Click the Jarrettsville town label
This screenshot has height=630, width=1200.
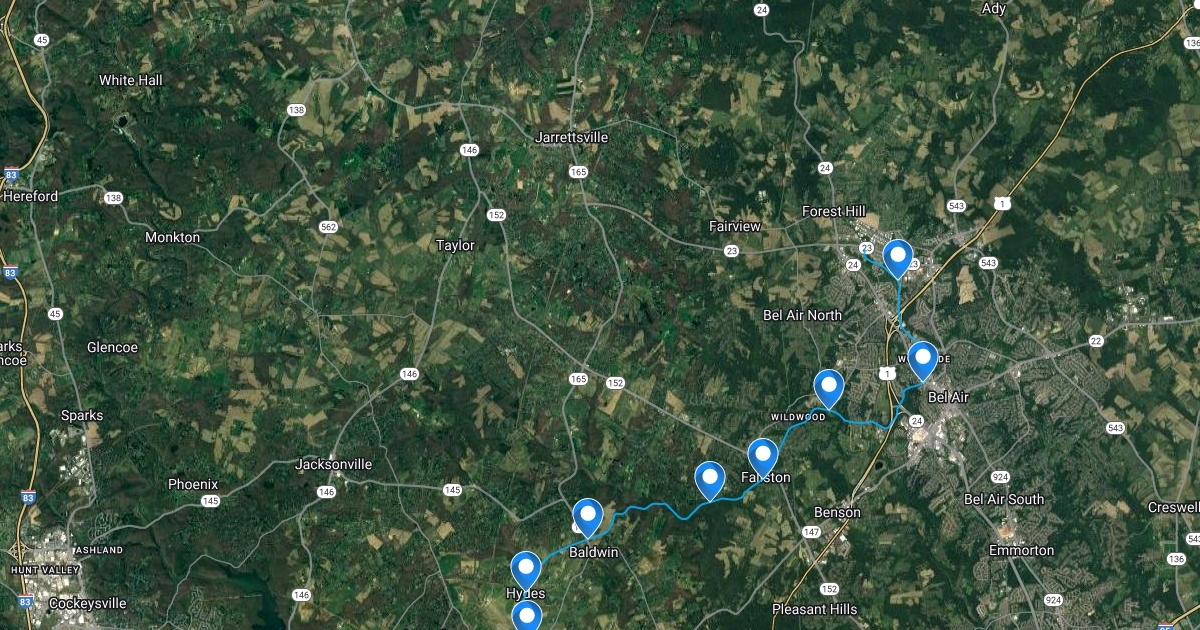point(572,137)
